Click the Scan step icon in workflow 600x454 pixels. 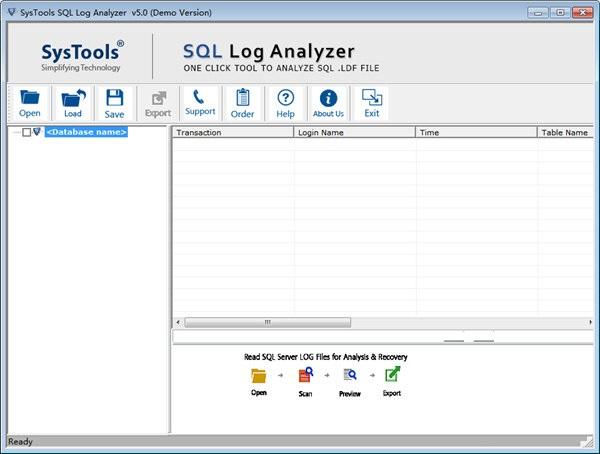tap(305, 376)
